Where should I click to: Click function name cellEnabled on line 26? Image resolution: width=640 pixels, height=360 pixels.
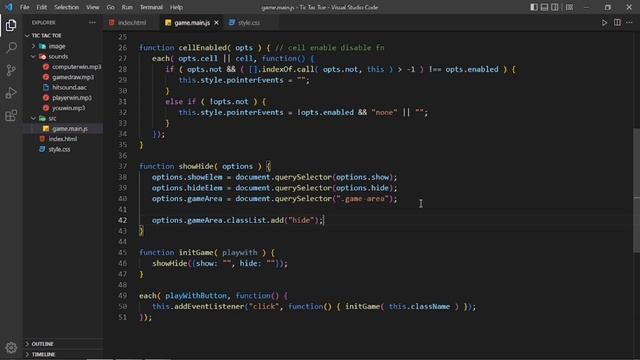[x=202, y=48]
